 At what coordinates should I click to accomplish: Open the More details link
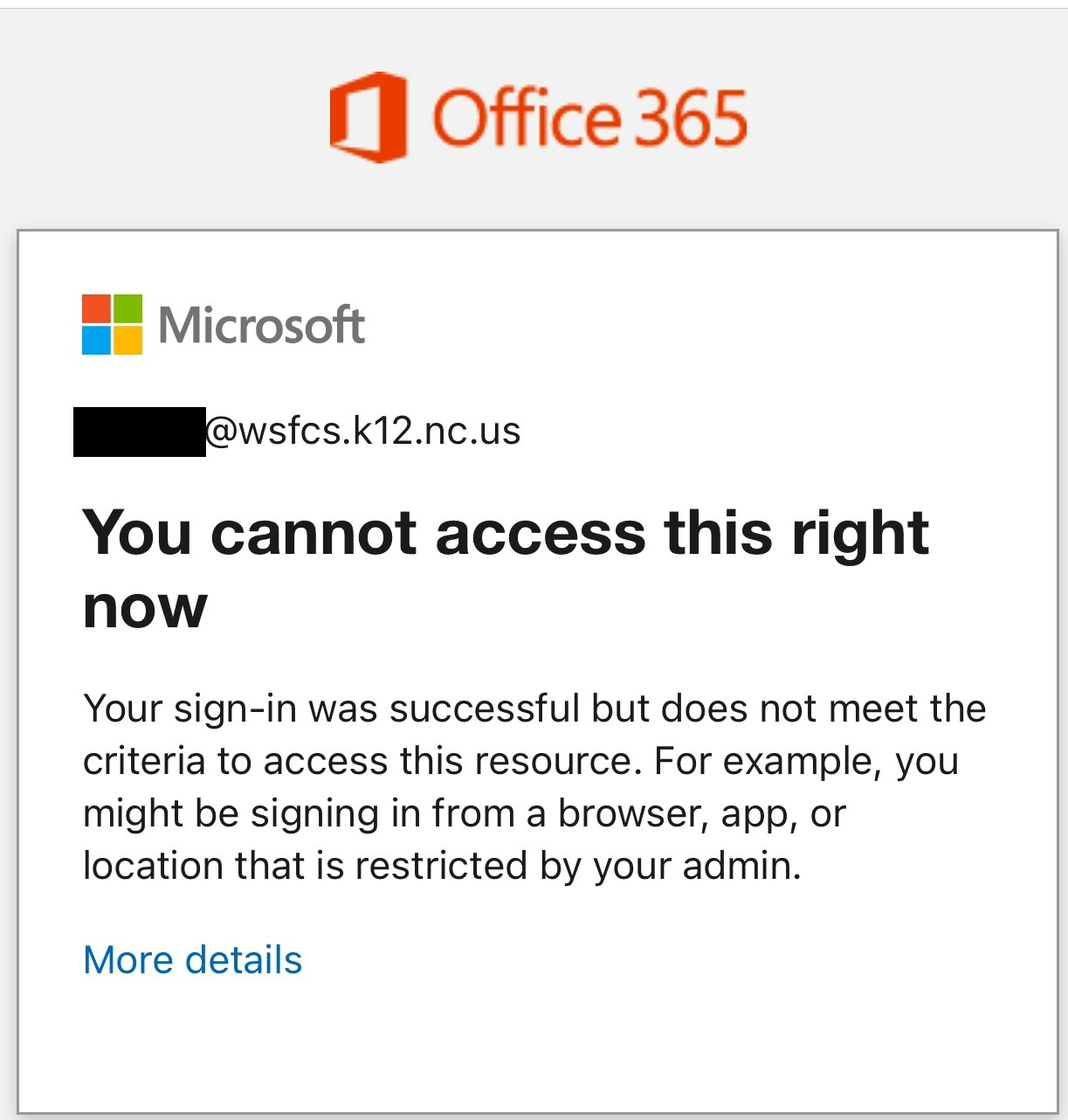tap(192, 960)
